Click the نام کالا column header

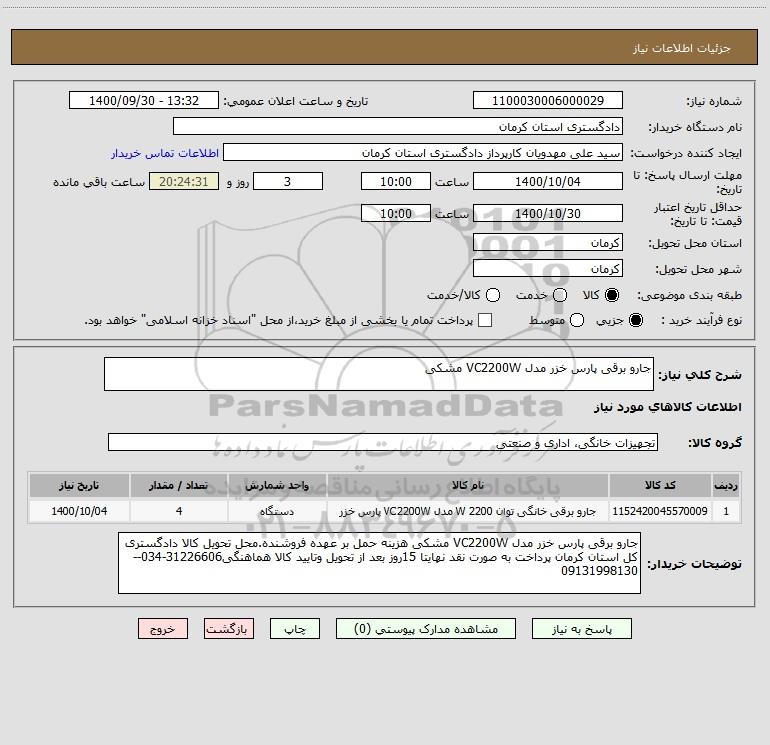coord(468,485)
